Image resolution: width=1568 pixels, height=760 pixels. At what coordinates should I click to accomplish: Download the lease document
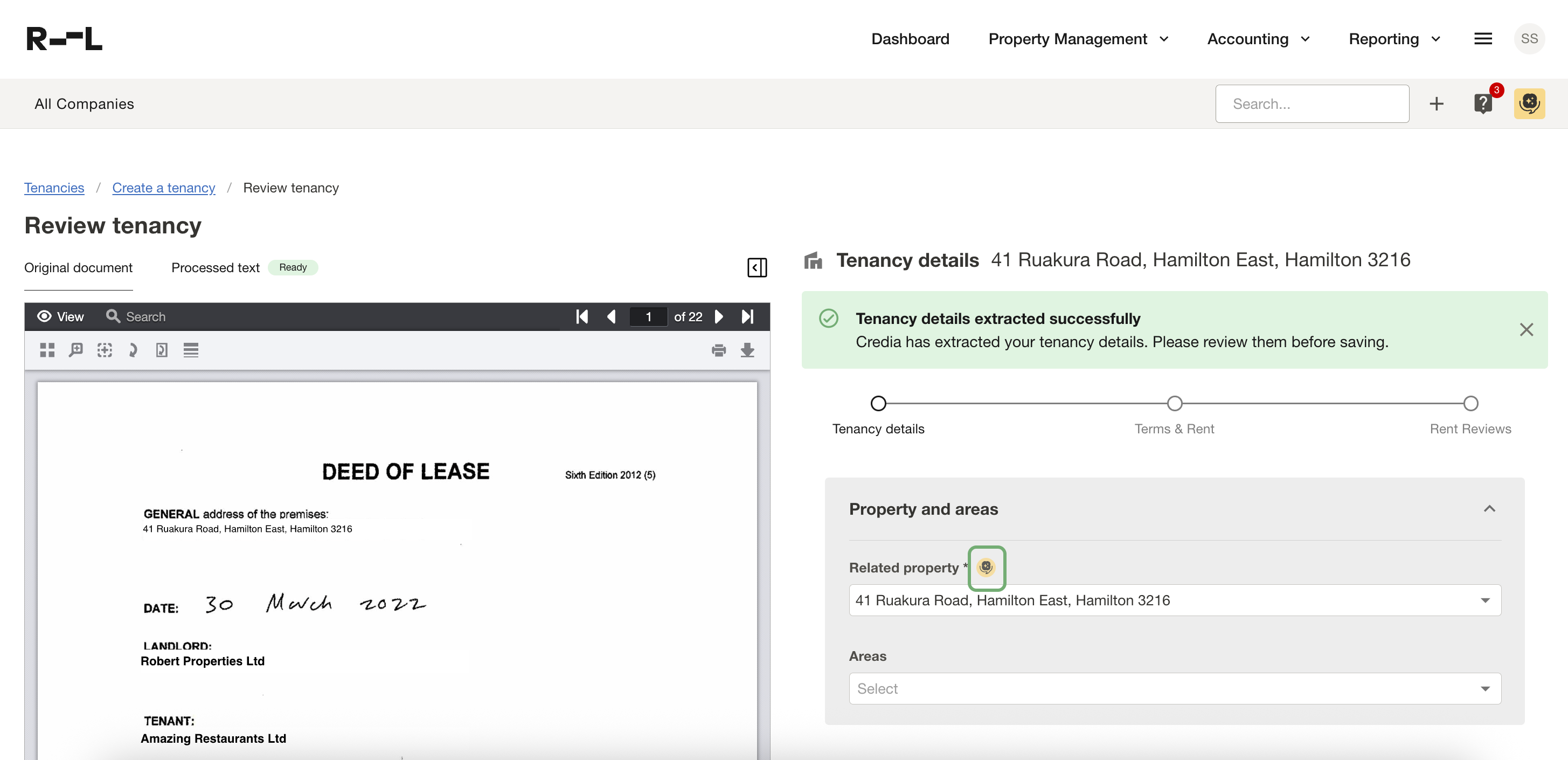(x=747, y=350)
